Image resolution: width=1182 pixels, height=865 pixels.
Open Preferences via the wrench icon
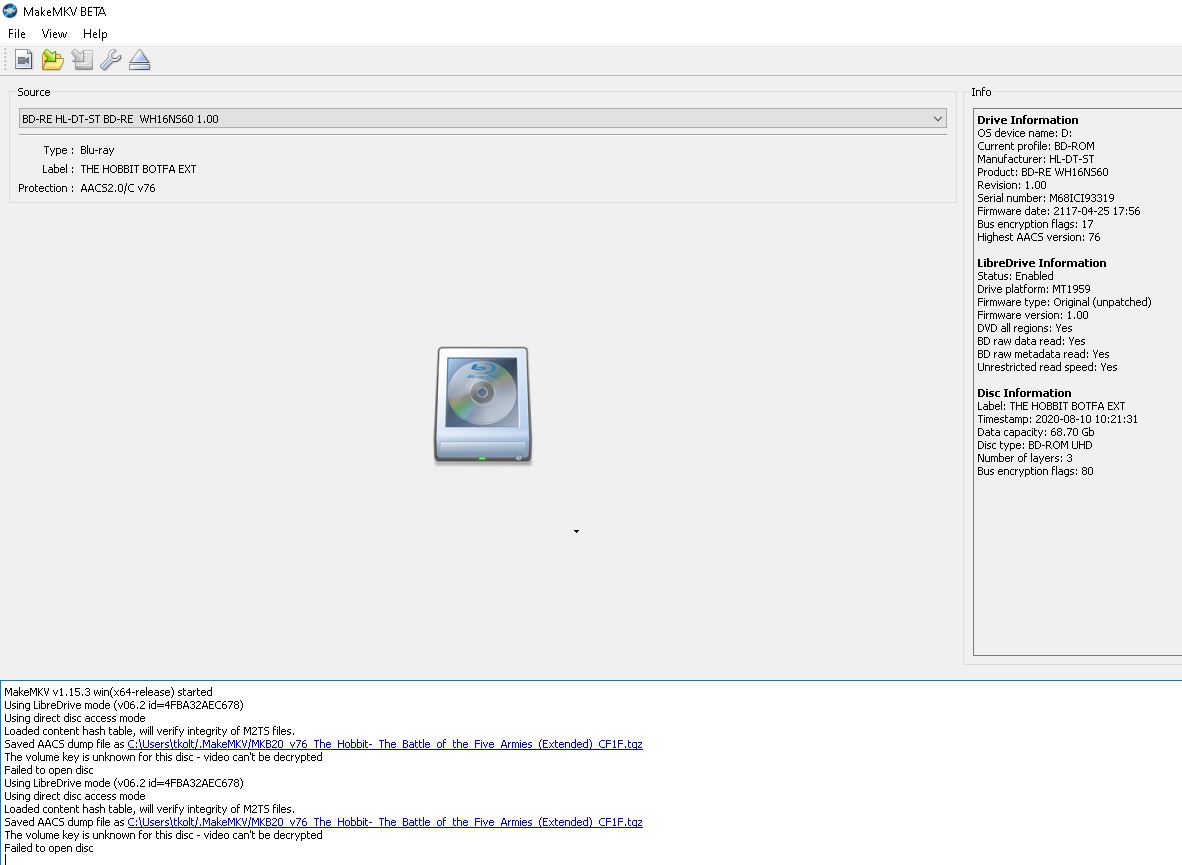[111, 60]
